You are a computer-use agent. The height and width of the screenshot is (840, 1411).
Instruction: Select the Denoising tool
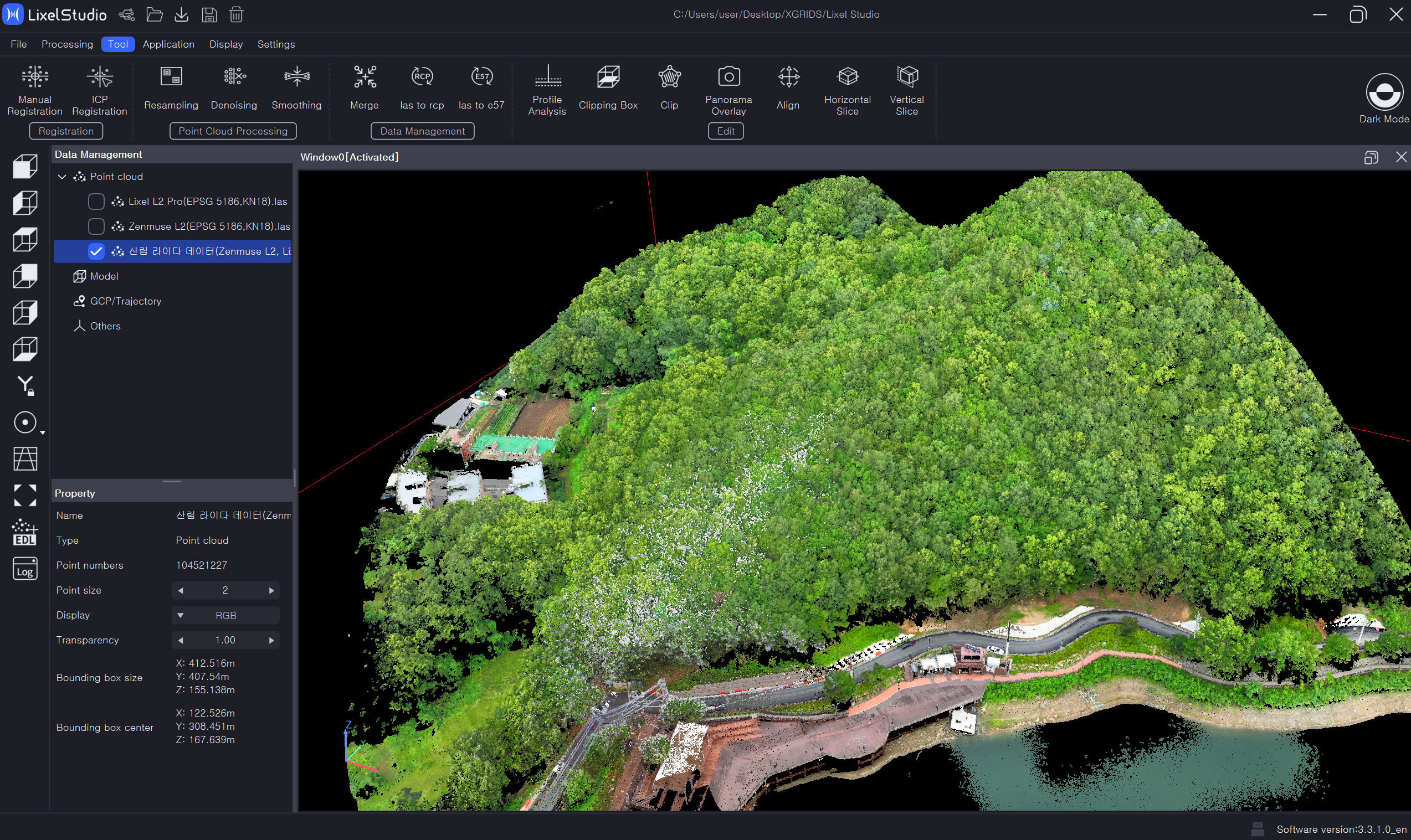click(x=233, y=87)
